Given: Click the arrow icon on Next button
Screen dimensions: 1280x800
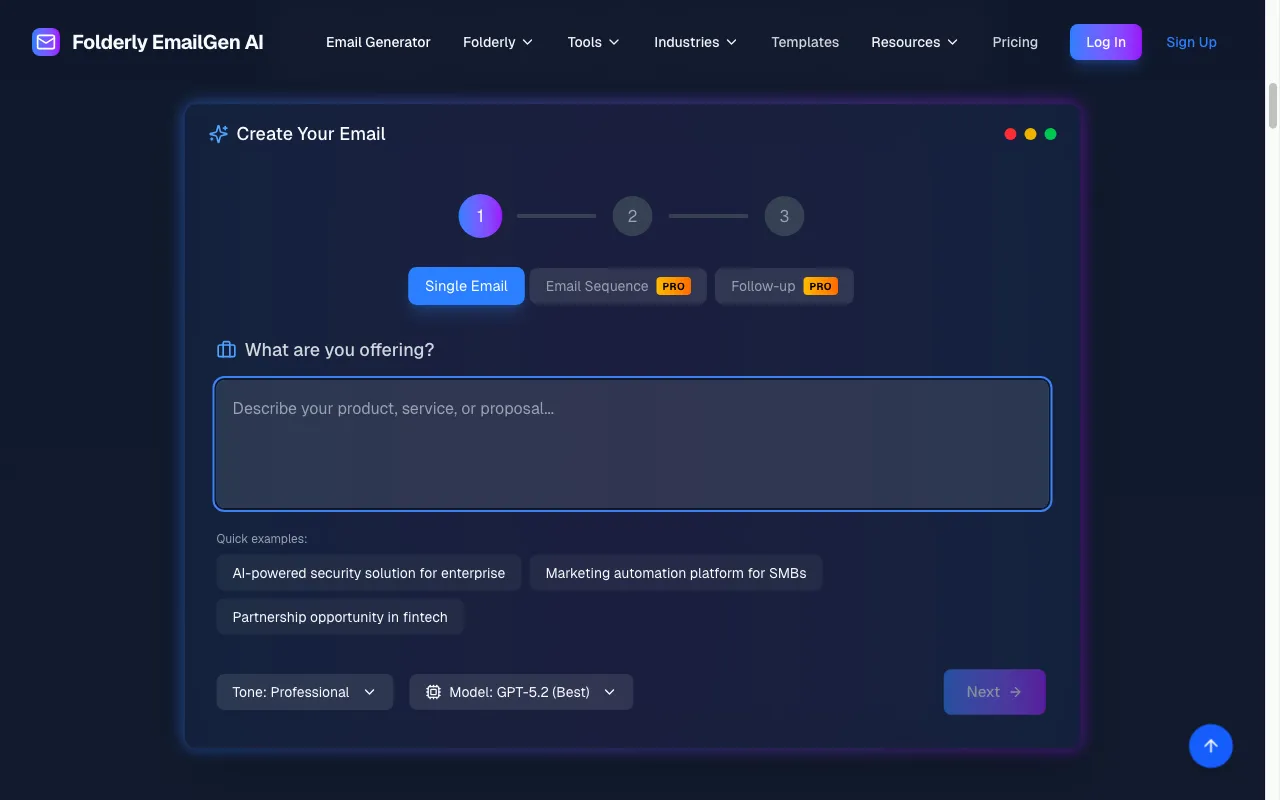Looking at the screenshot, I should [1015, 692].
